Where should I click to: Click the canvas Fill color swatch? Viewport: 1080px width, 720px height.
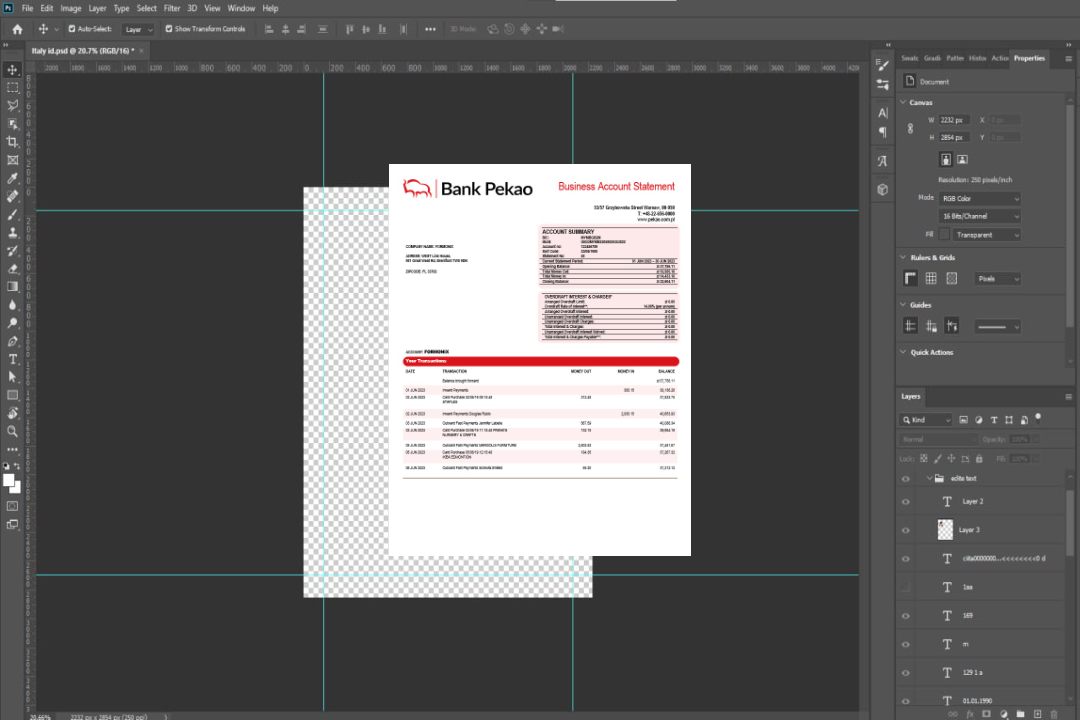[x=944, y=234]
